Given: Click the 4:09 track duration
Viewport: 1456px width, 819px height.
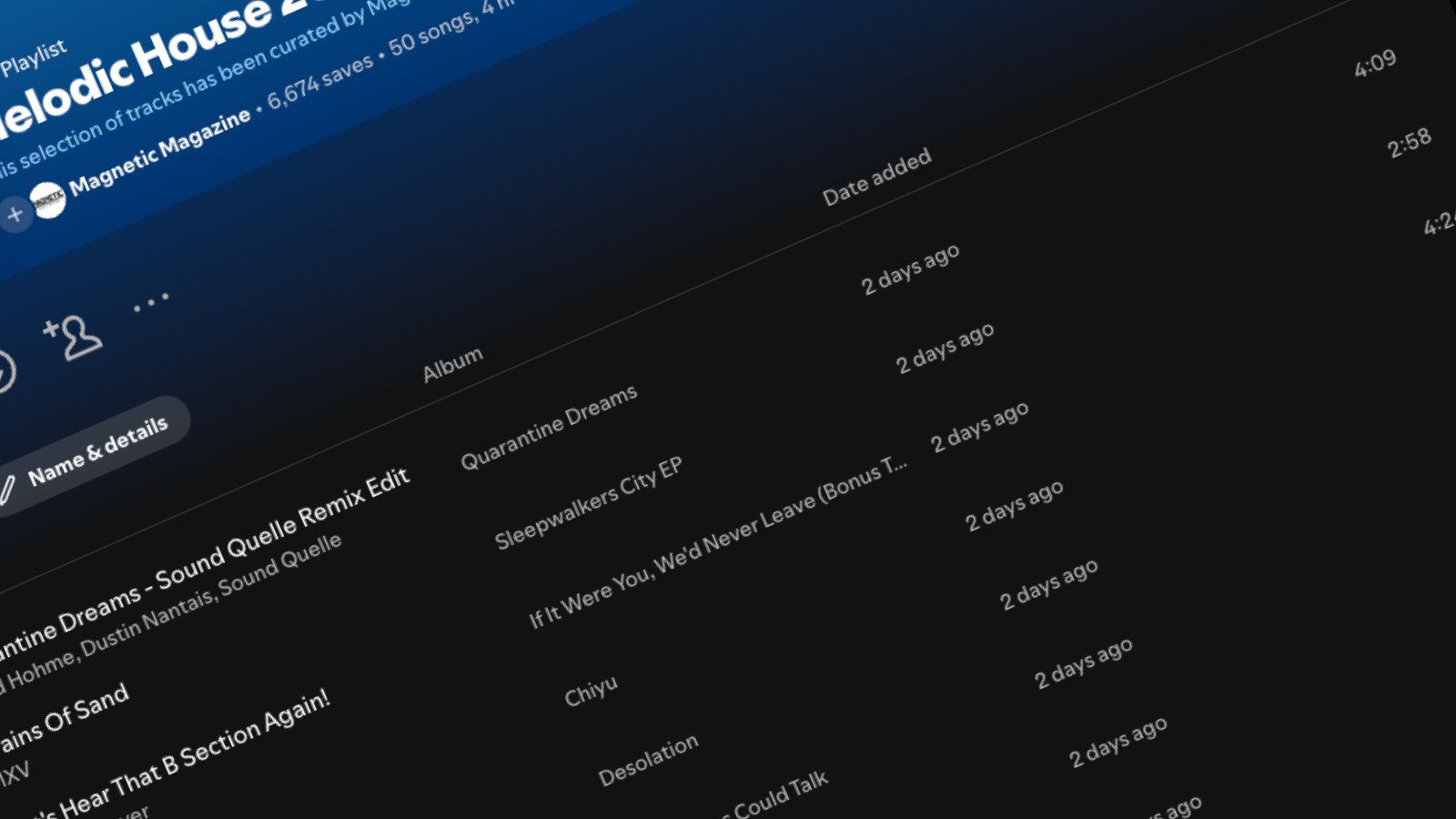Looking at the screenshot, I should click(x=1375, y=64).
